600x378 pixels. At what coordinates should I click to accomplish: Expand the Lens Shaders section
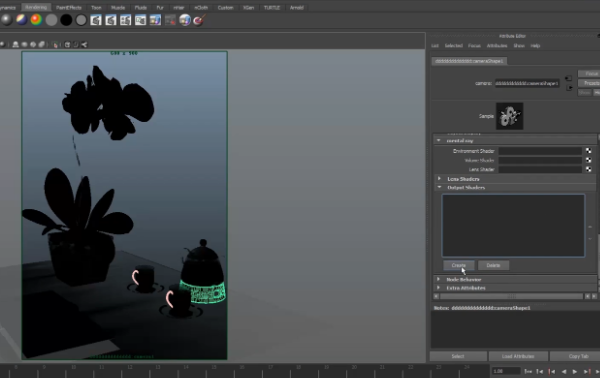439,178
